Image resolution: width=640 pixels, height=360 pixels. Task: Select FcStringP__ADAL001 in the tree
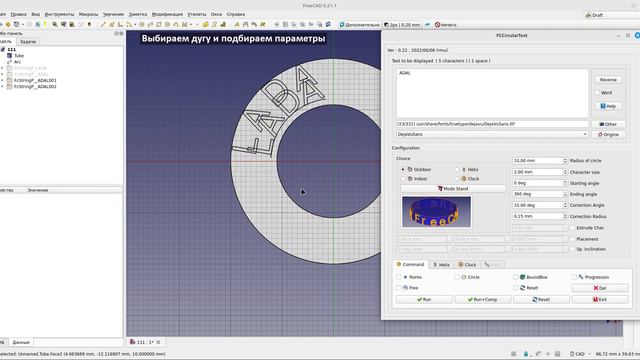[35, 80]
